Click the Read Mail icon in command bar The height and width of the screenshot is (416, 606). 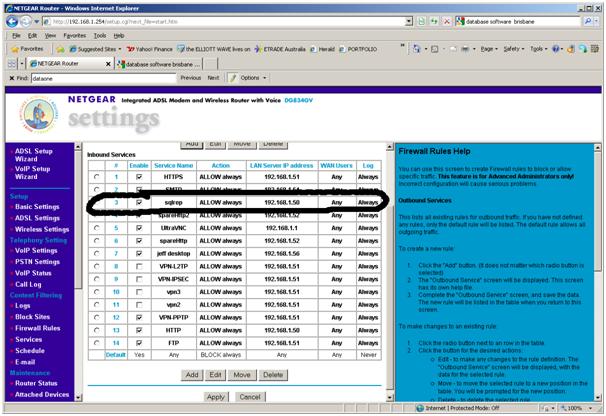coord(453,49)
